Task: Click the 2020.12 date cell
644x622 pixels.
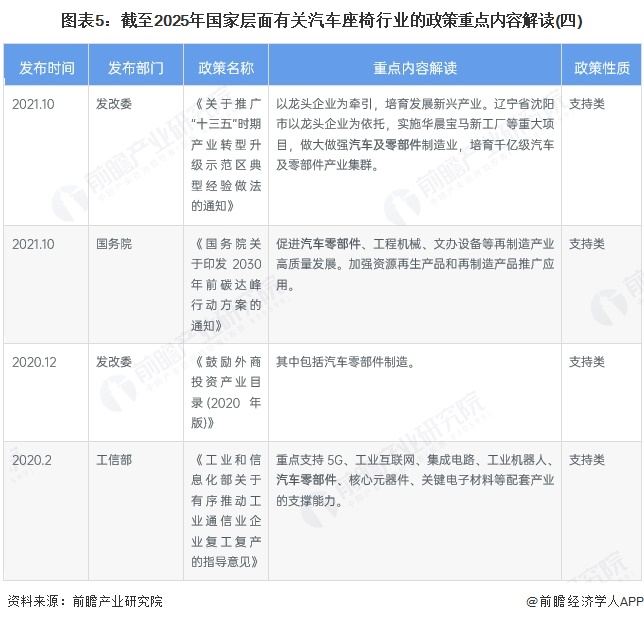Action: [x=34, y=362]
